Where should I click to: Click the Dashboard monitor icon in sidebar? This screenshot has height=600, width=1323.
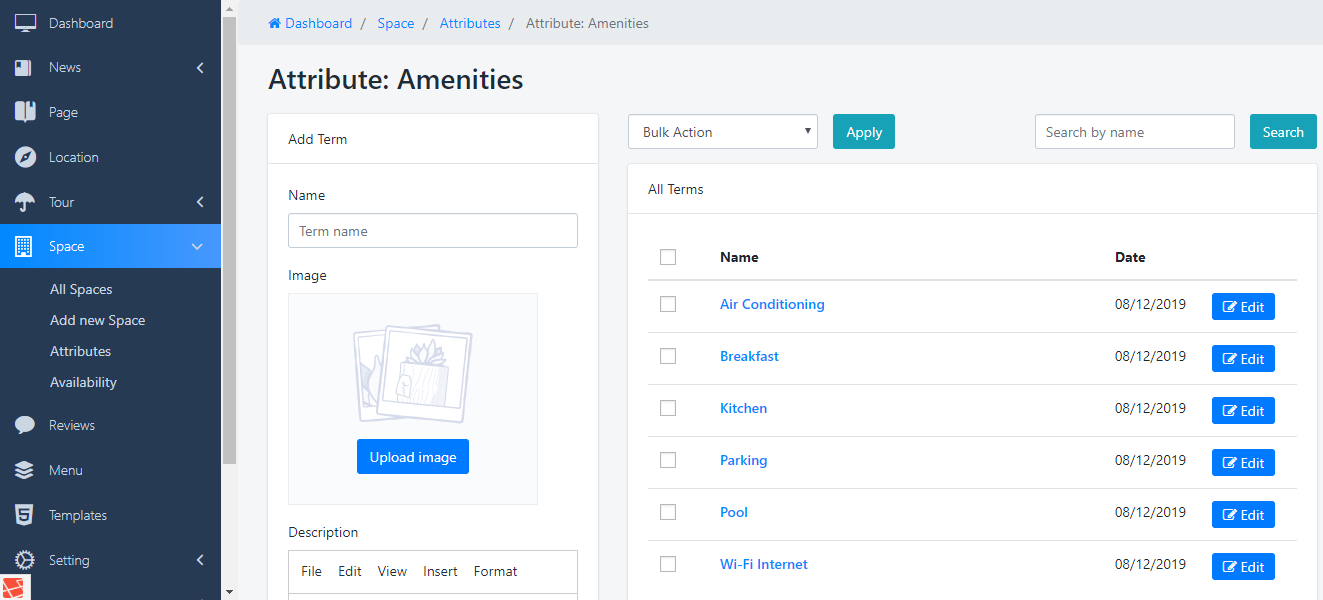coord(25,23)
